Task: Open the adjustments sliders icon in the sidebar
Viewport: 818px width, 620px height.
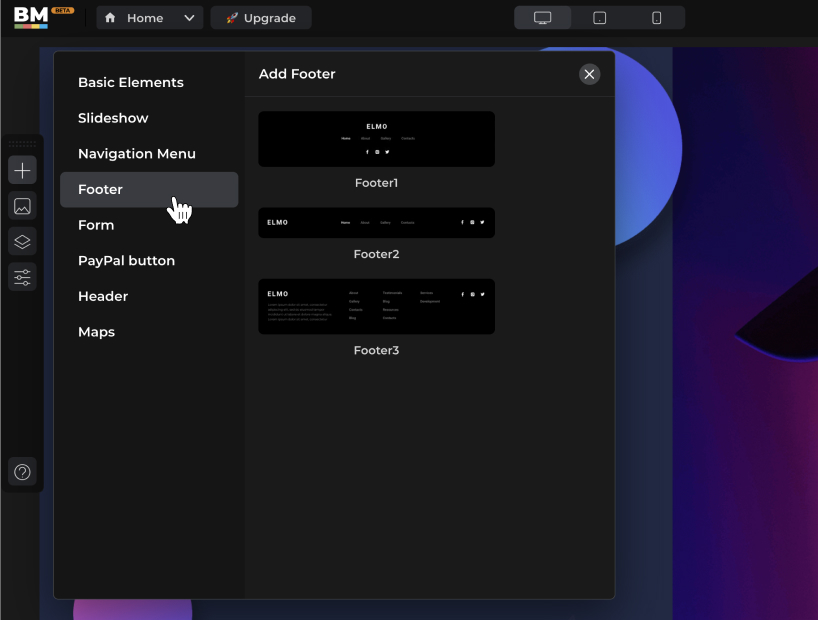Action: [x=21, y=277]
